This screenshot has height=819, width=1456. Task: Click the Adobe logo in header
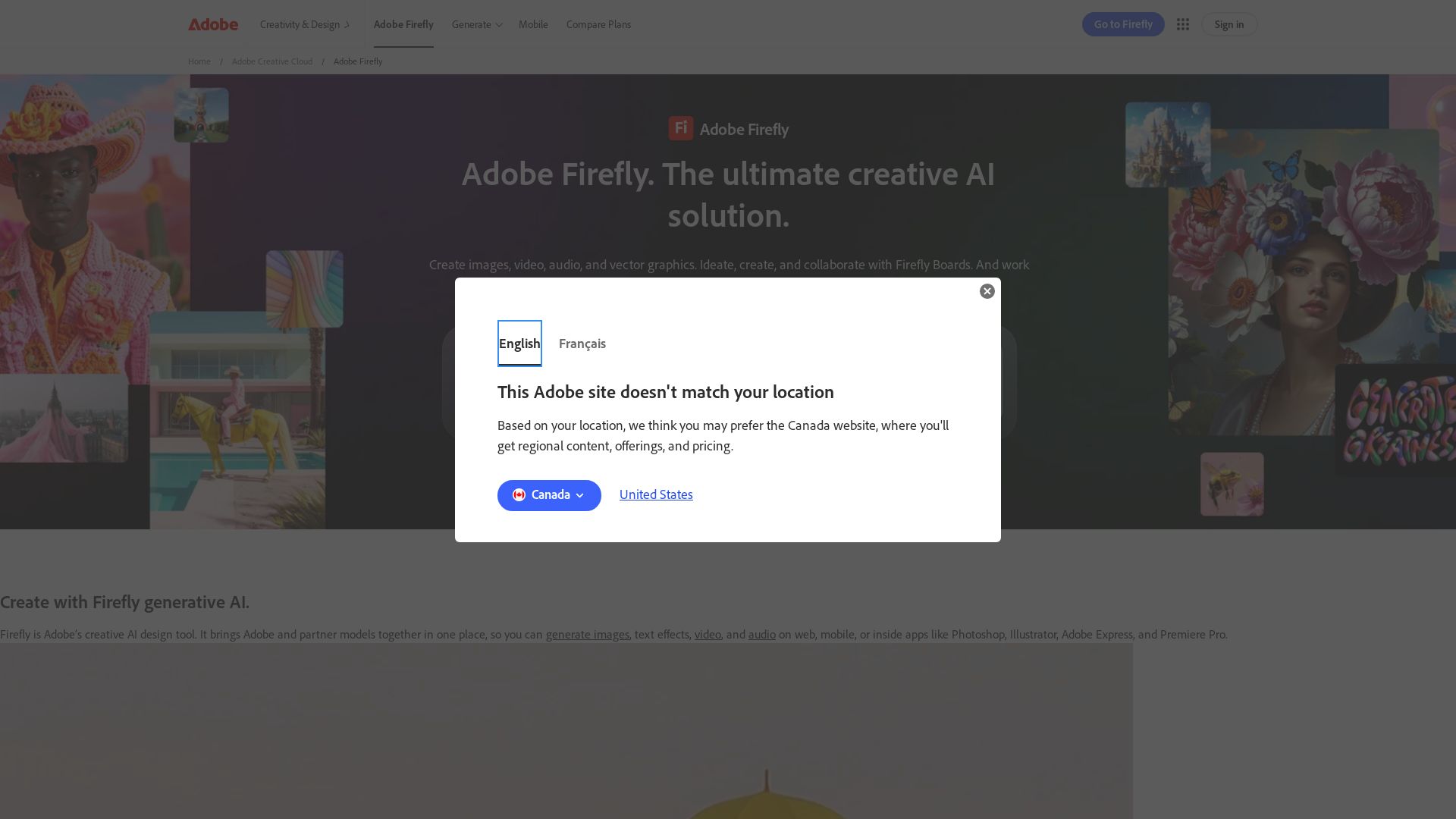pos(213,24)
